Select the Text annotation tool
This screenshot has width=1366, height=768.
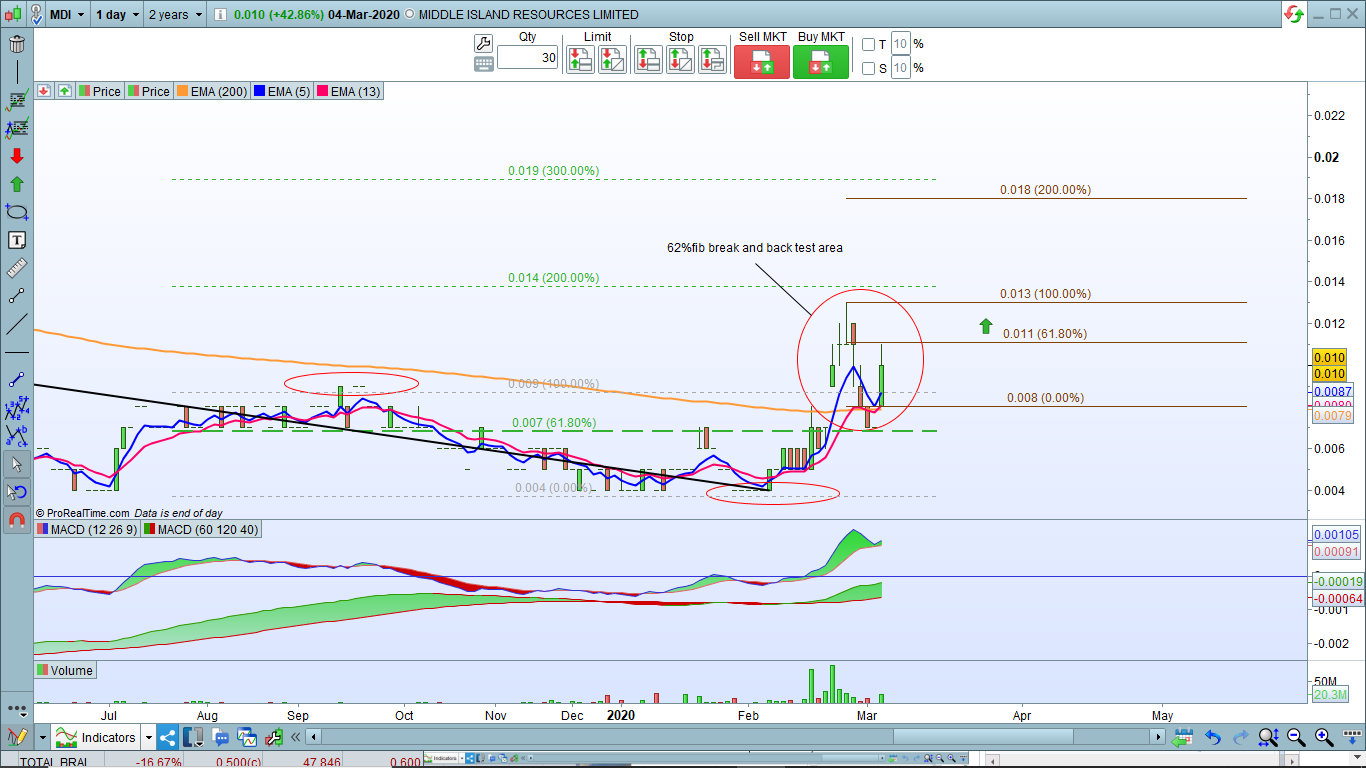[16, 240]
